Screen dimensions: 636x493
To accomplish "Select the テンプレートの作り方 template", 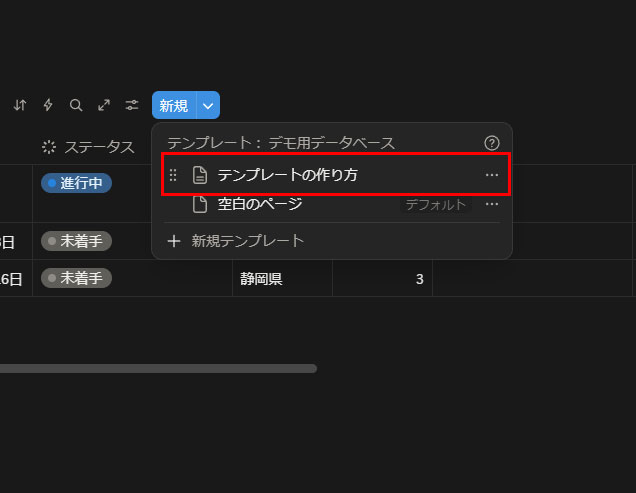I will point(288,175).
